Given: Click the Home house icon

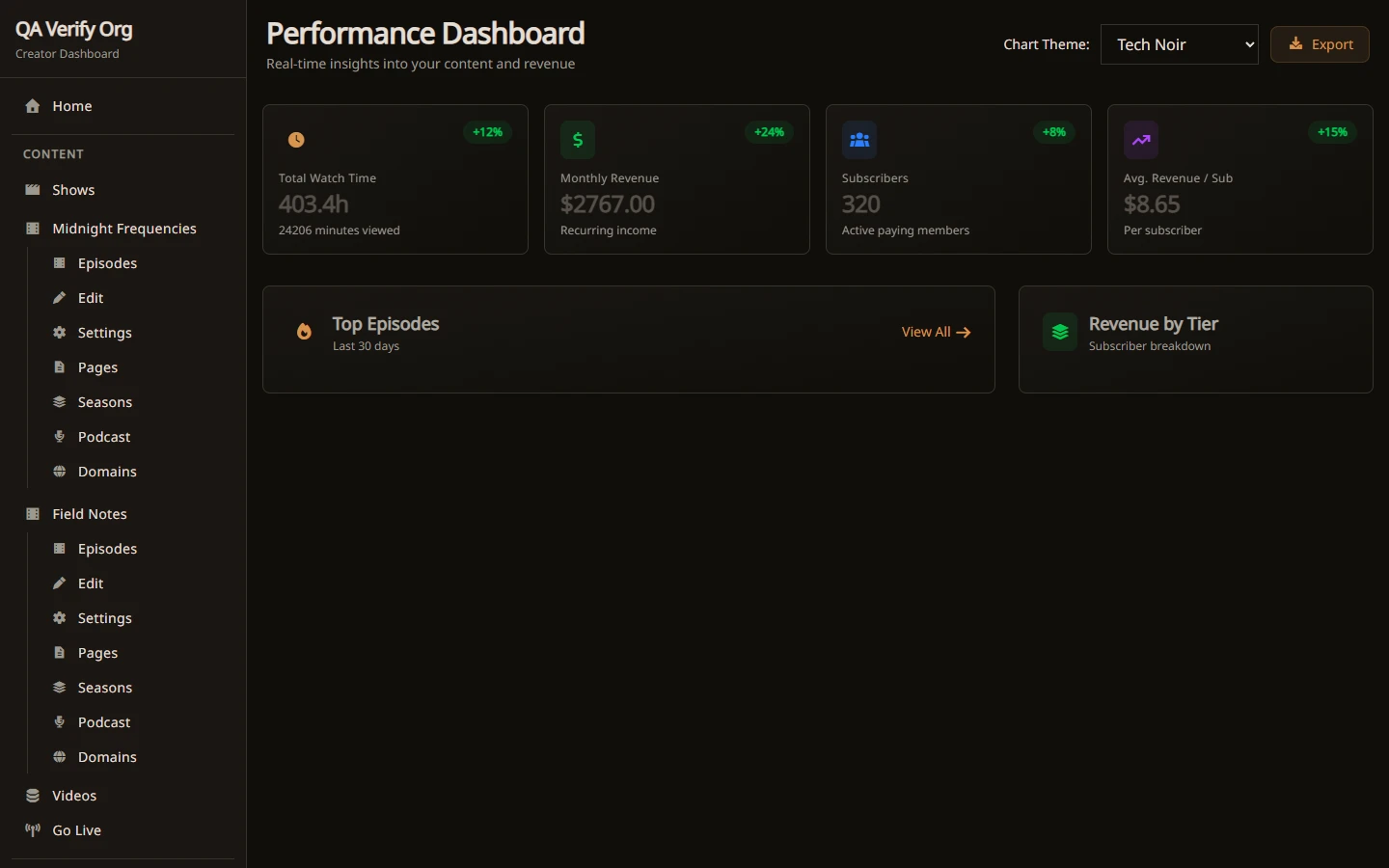Looking at the screenshot, I should pos(33,106).
